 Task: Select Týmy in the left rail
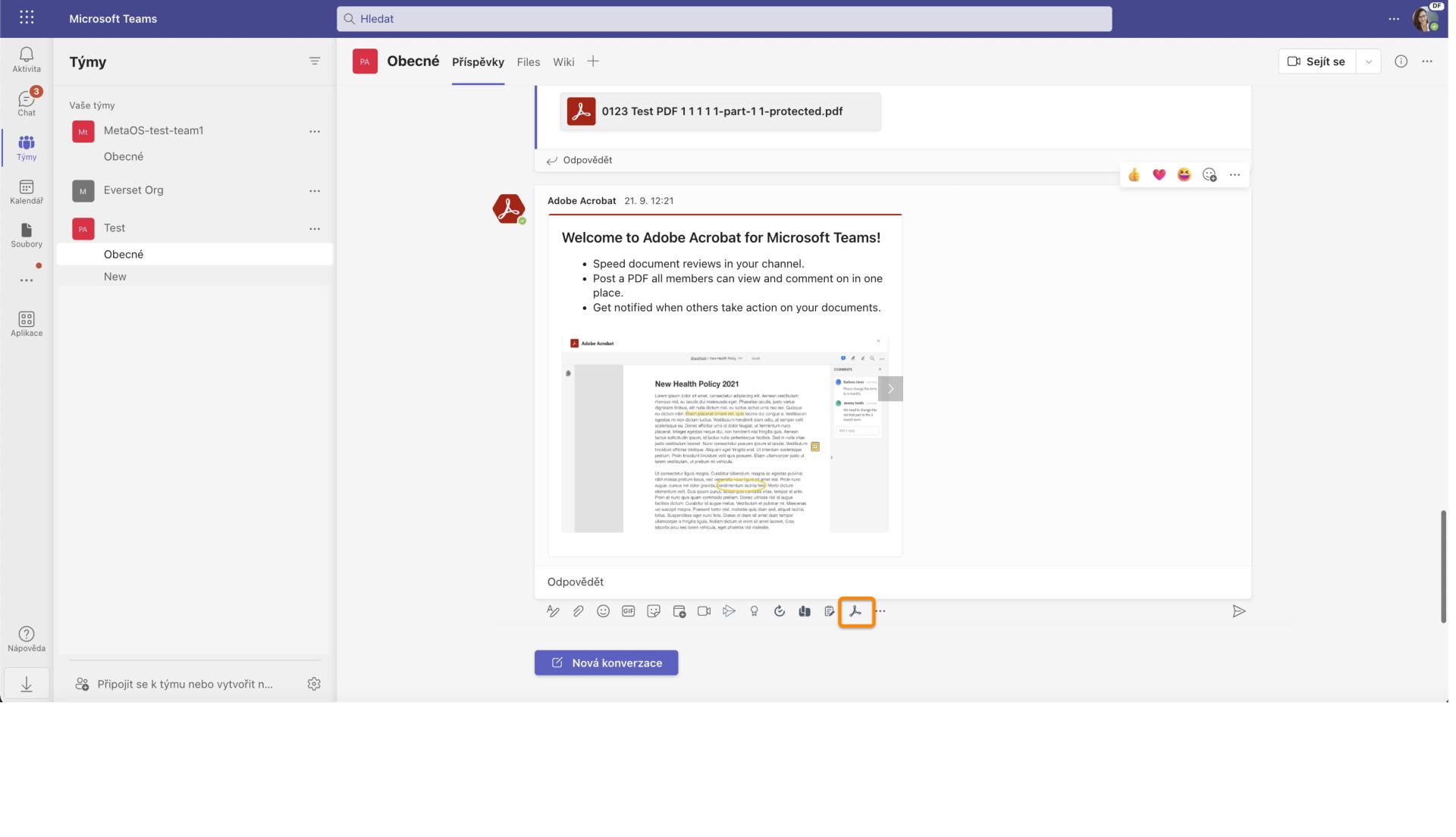(27, 148)
